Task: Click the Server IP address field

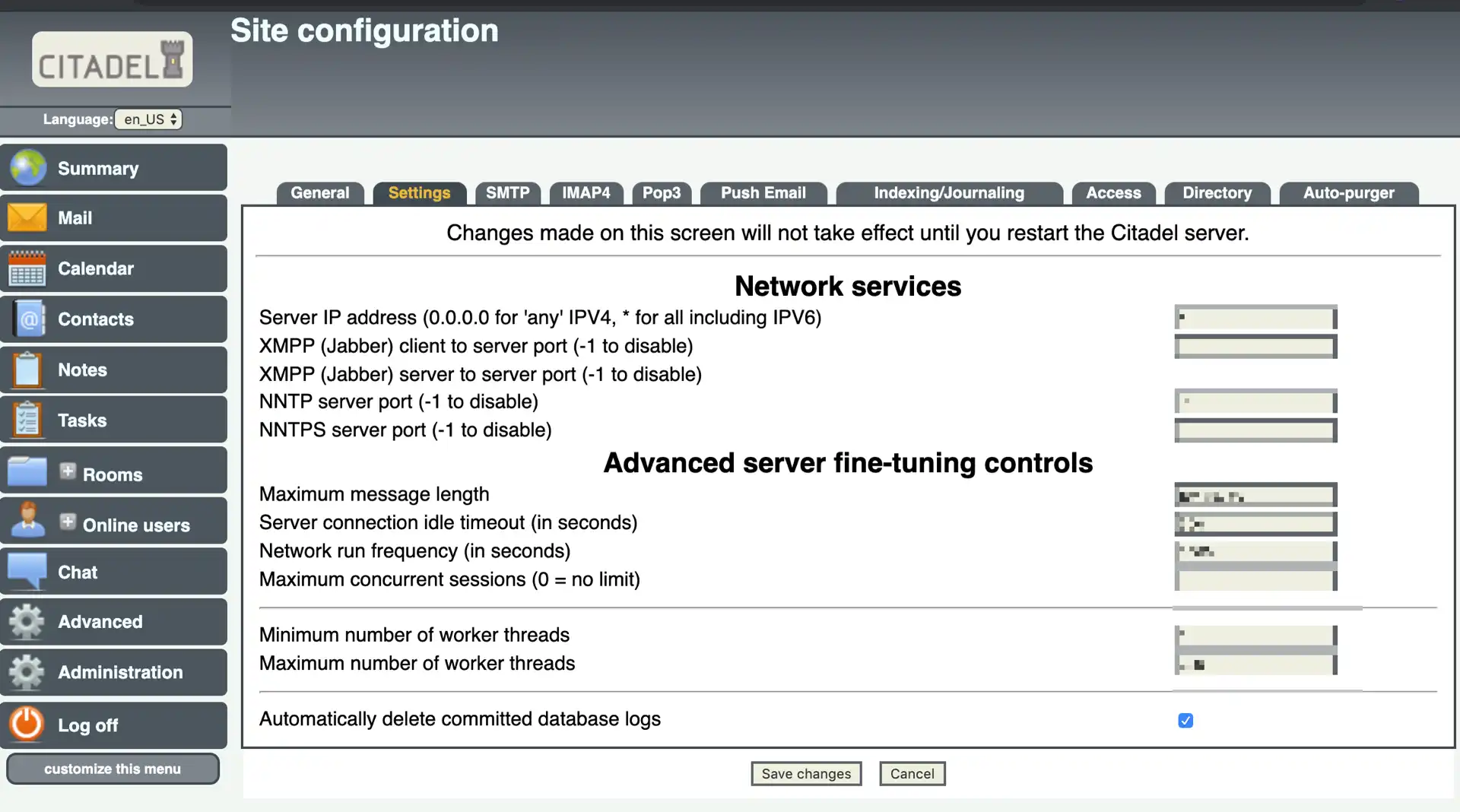Action: [1255, 317]
